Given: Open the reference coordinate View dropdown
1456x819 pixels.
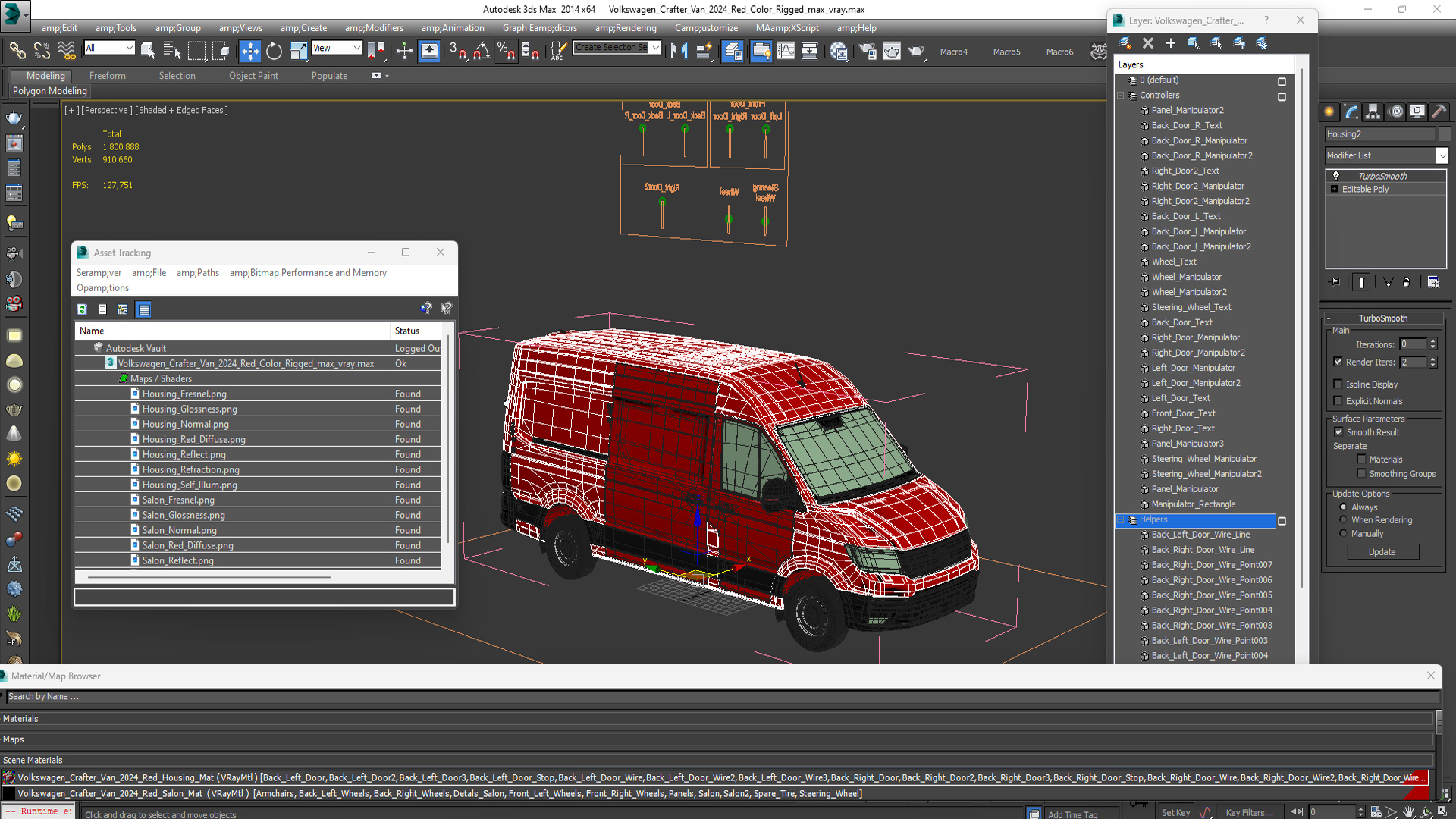Looking at the screenshot, I should click(337, 48).
